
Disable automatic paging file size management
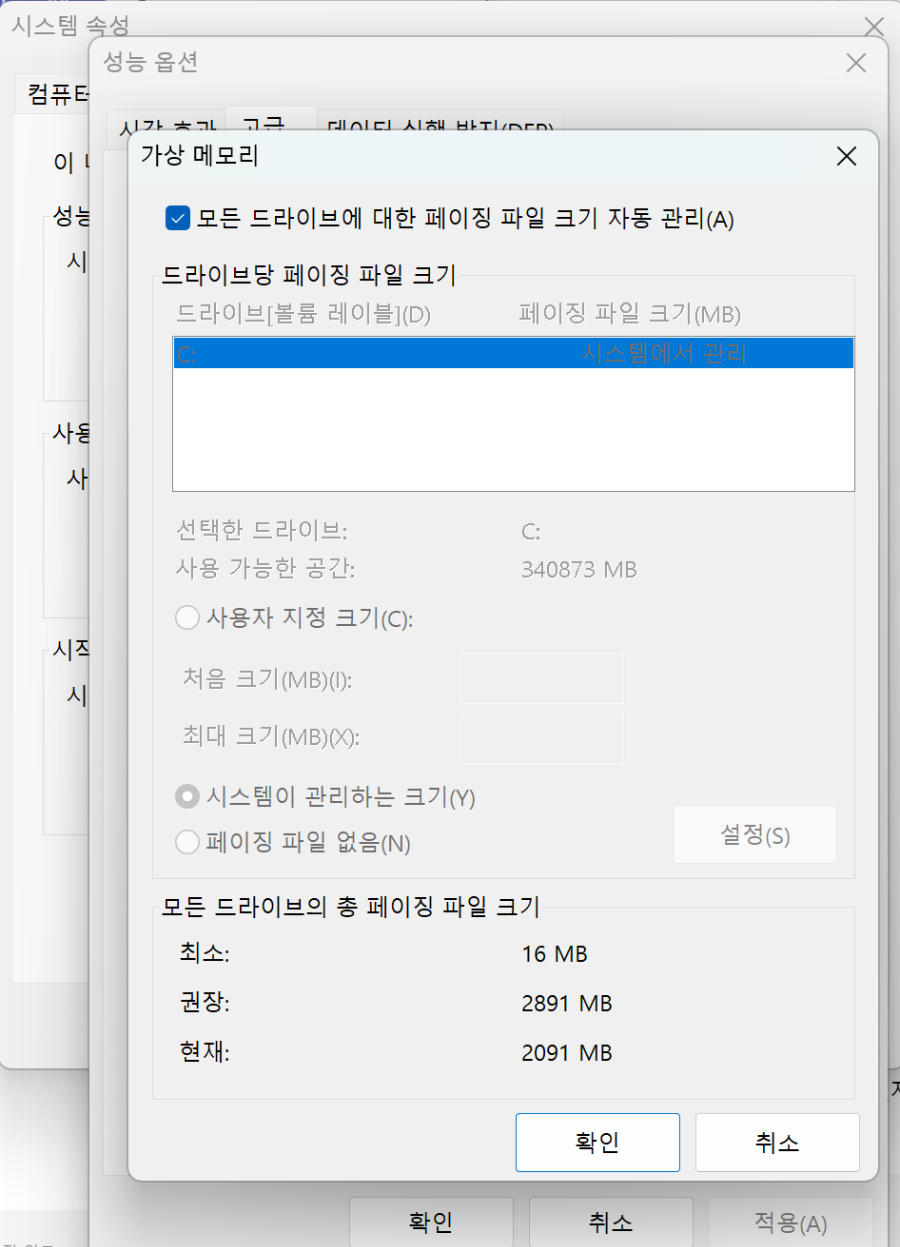177,218
